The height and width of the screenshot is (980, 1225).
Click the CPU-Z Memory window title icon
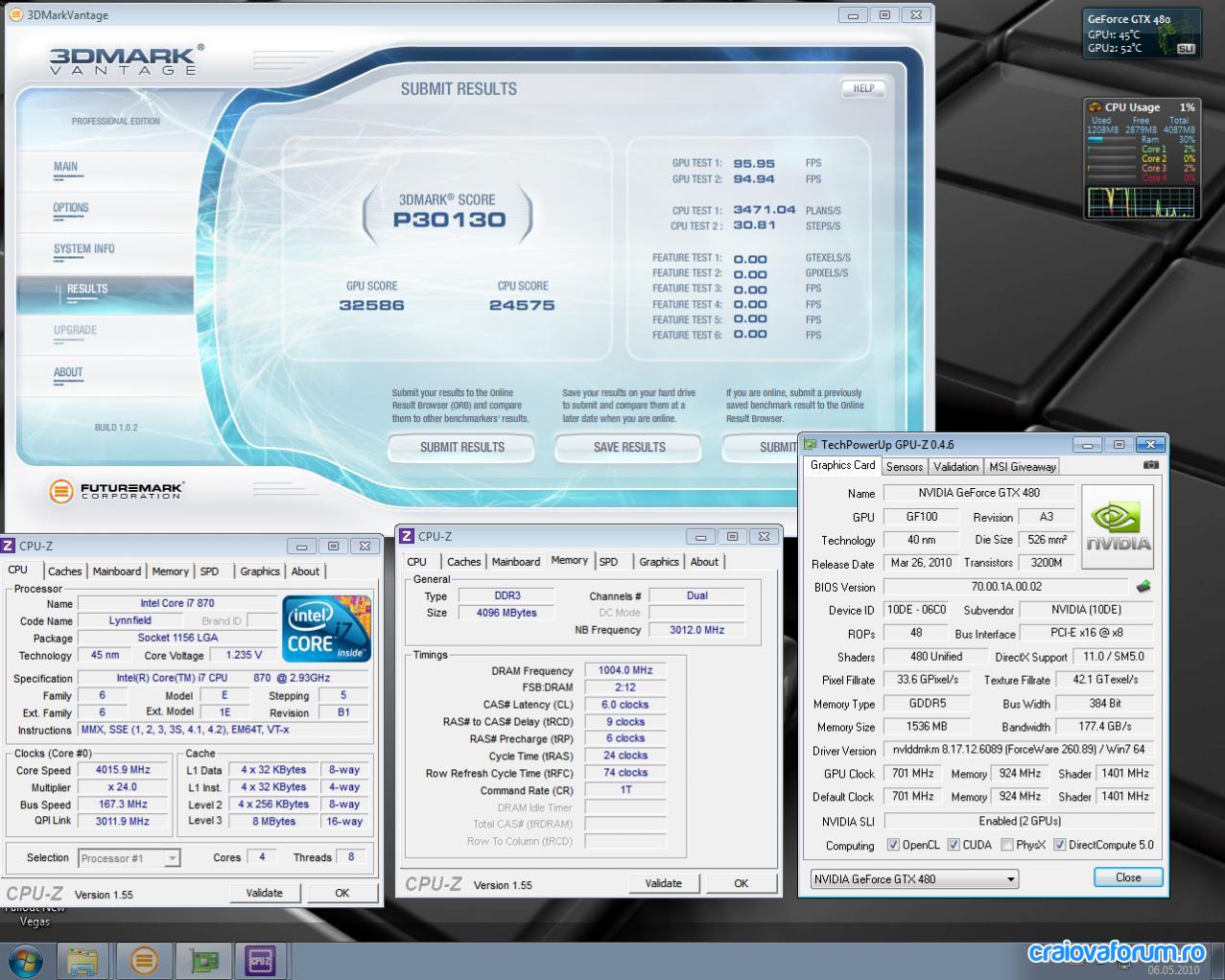[x=407, y=537]
